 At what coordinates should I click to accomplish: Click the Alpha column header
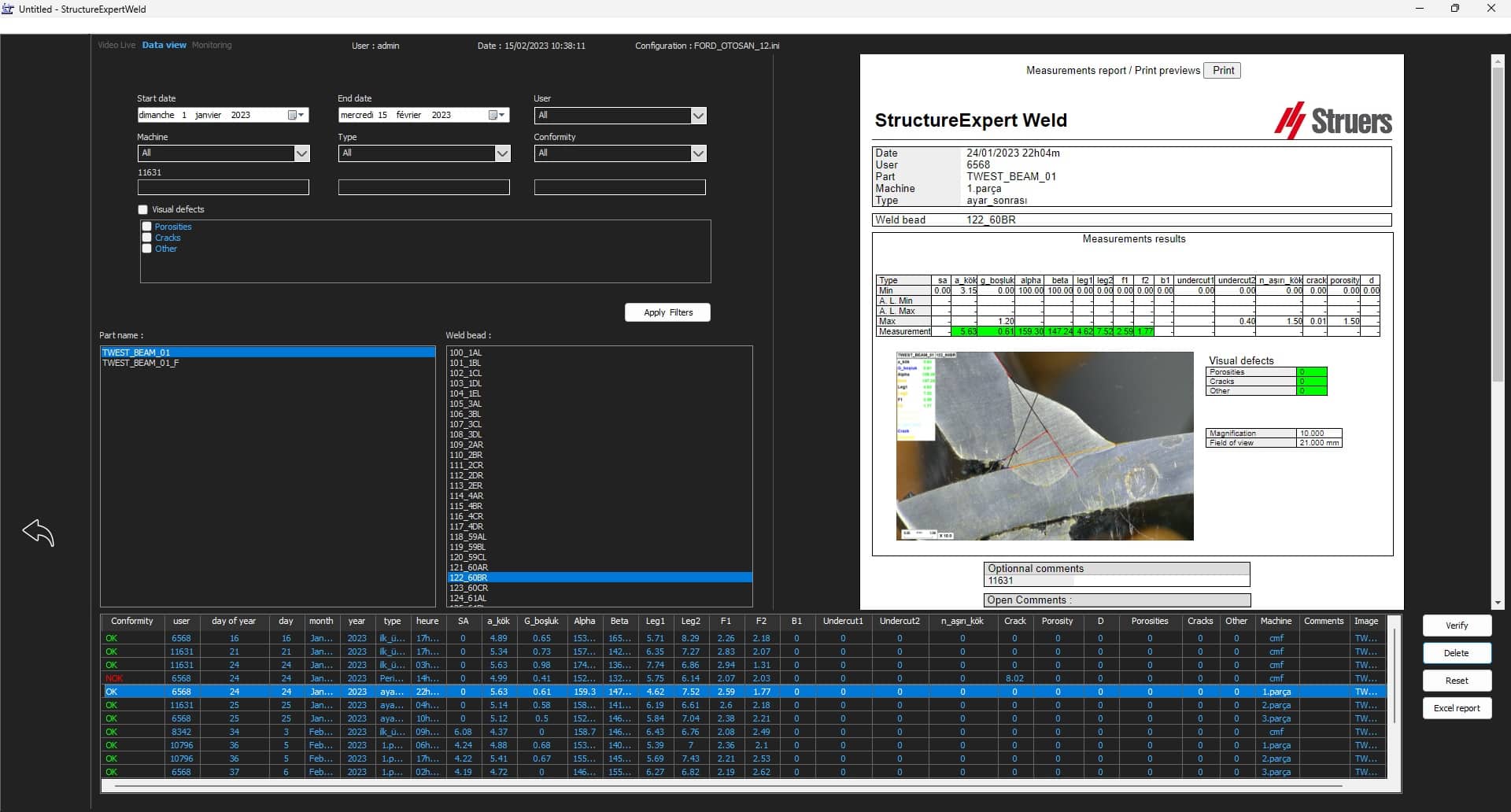(x=584, y=622)
